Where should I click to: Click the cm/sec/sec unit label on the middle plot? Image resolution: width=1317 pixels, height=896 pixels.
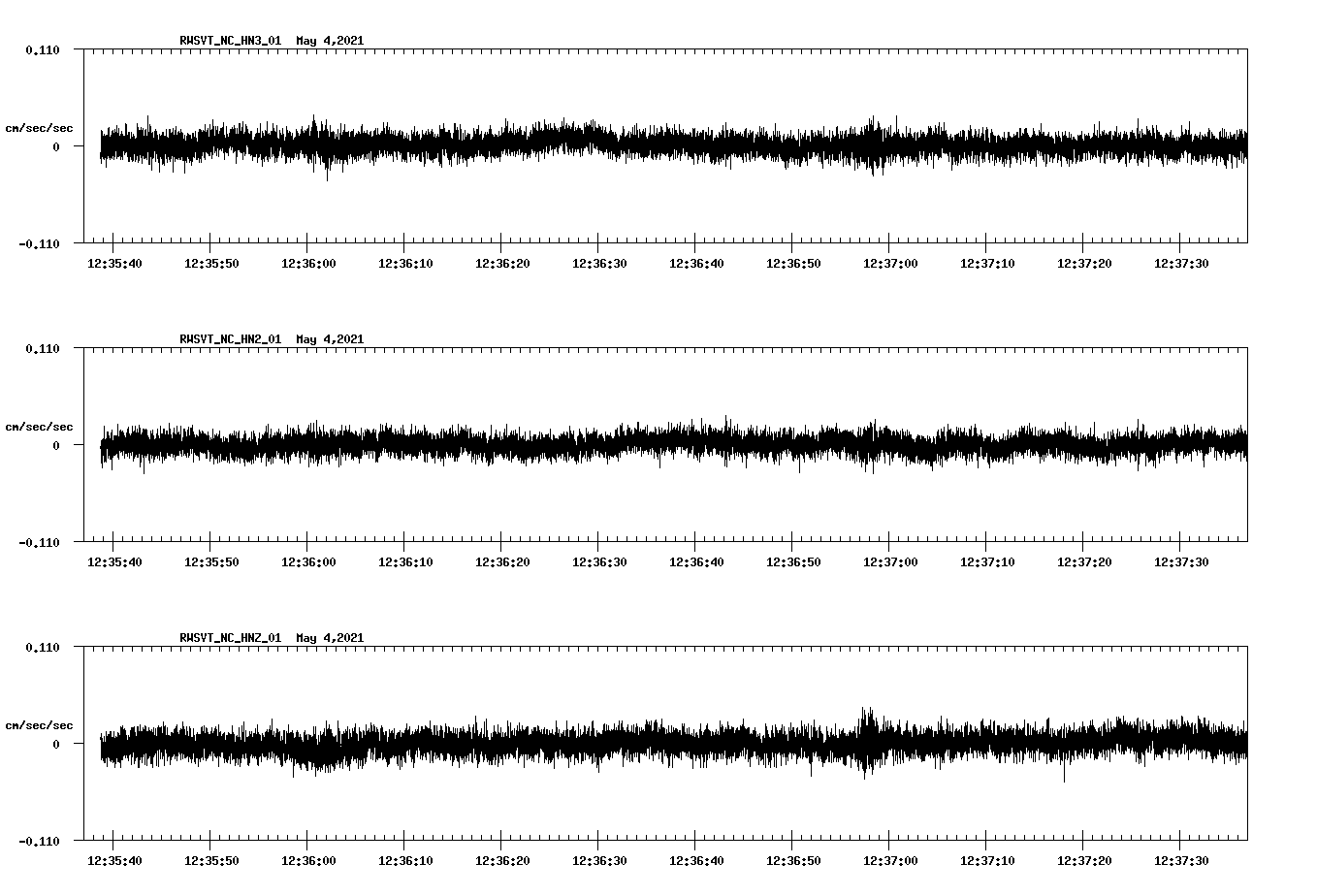[x=39, y=426]
